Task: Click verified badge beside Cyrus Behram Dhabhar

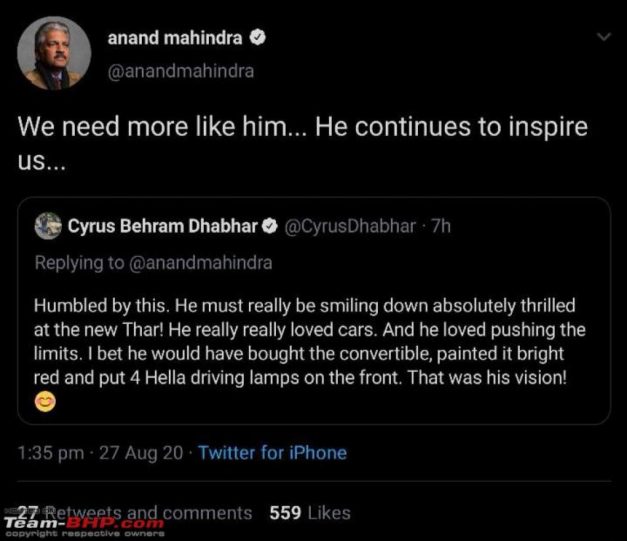Action: [269, 227]
